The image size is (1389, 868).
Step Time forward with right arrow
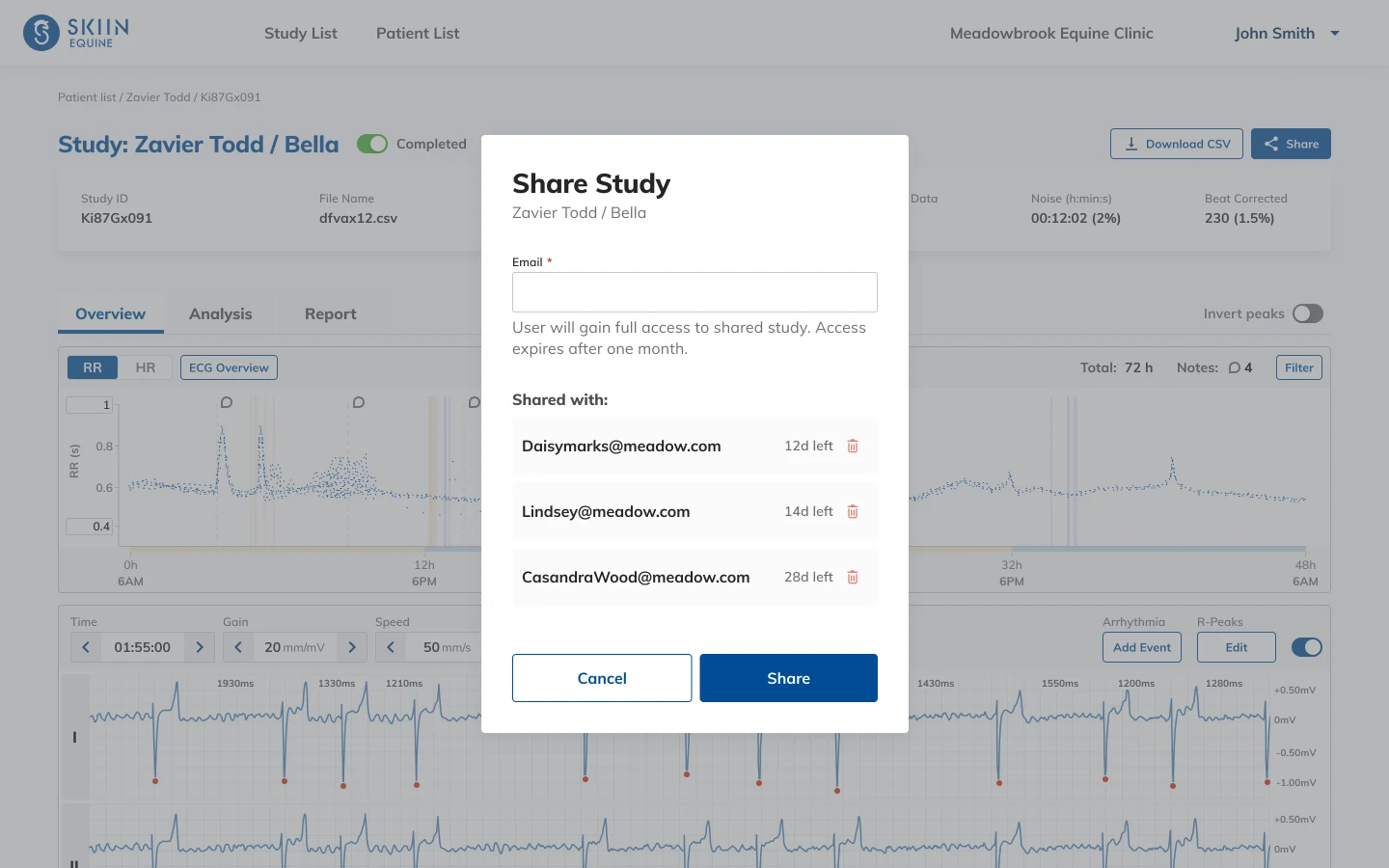[x=200, y=647]
